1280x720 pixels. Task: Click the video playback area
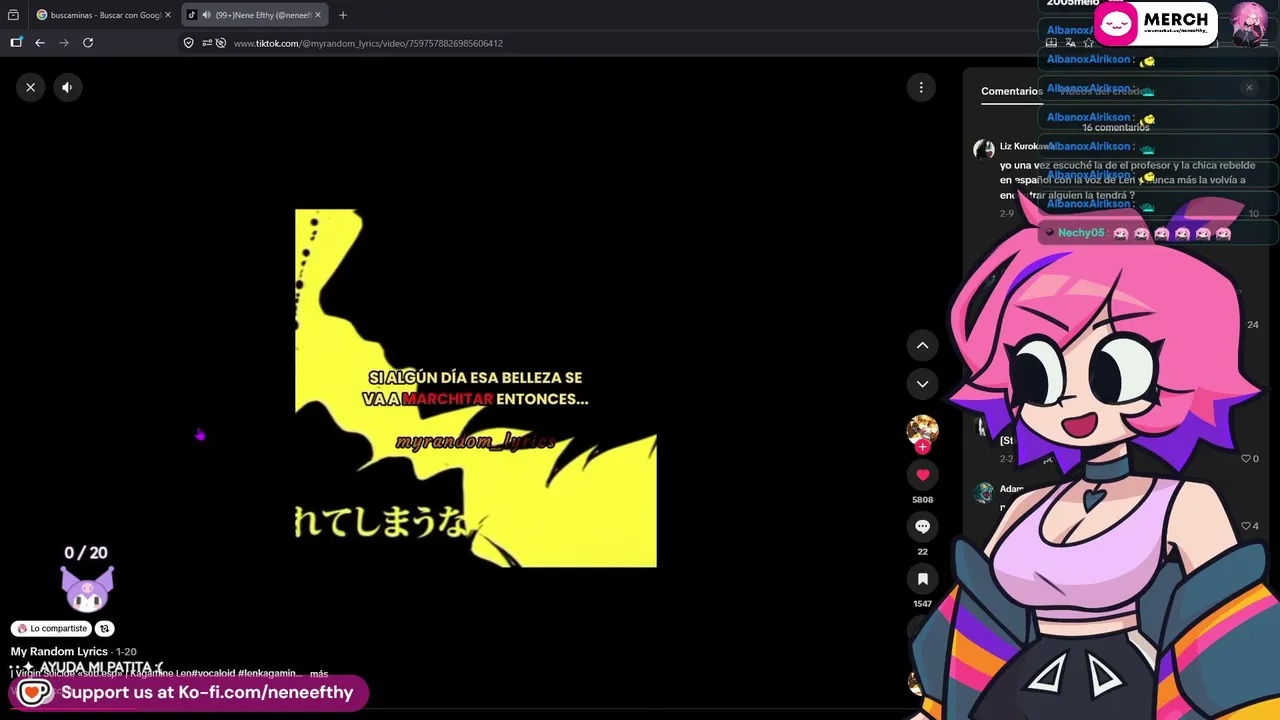[x=476, y=388]
